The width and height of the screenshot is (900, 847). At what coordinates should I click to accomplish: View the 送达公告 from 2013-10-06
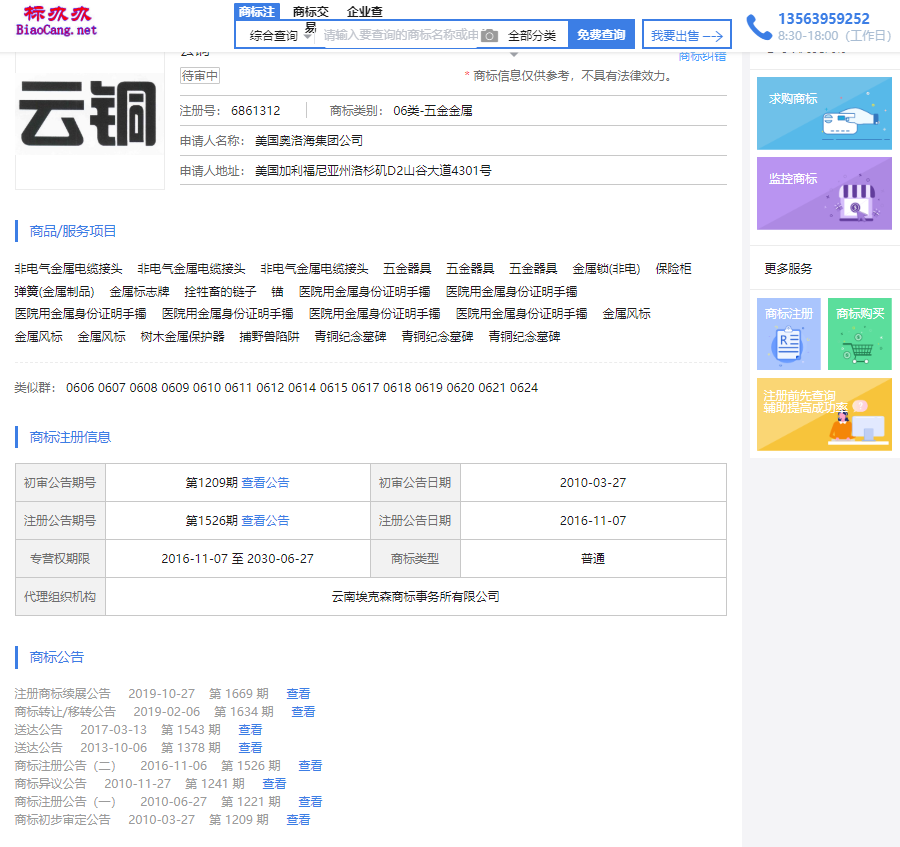tap(250, 747)
